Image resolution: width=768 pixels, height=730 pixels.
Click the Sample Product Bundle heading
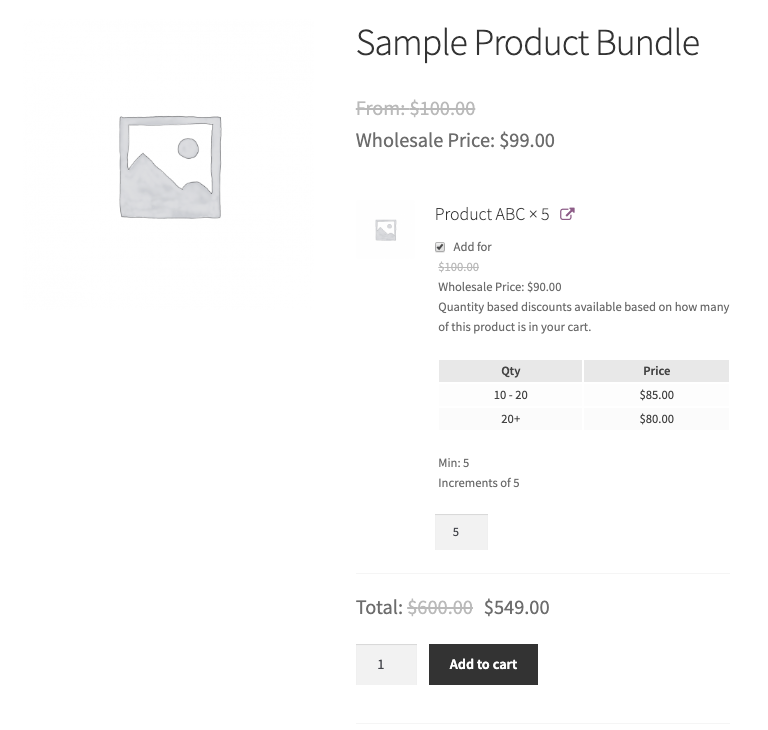pyautogui.click(x=527, y=43)
